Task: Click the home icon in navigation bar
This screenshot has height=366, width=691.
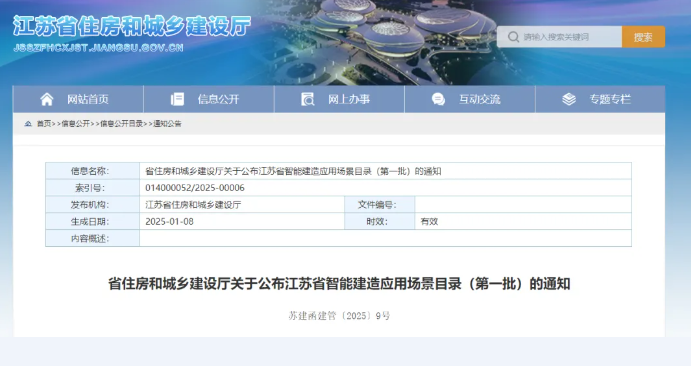Action: coord(47,99)
